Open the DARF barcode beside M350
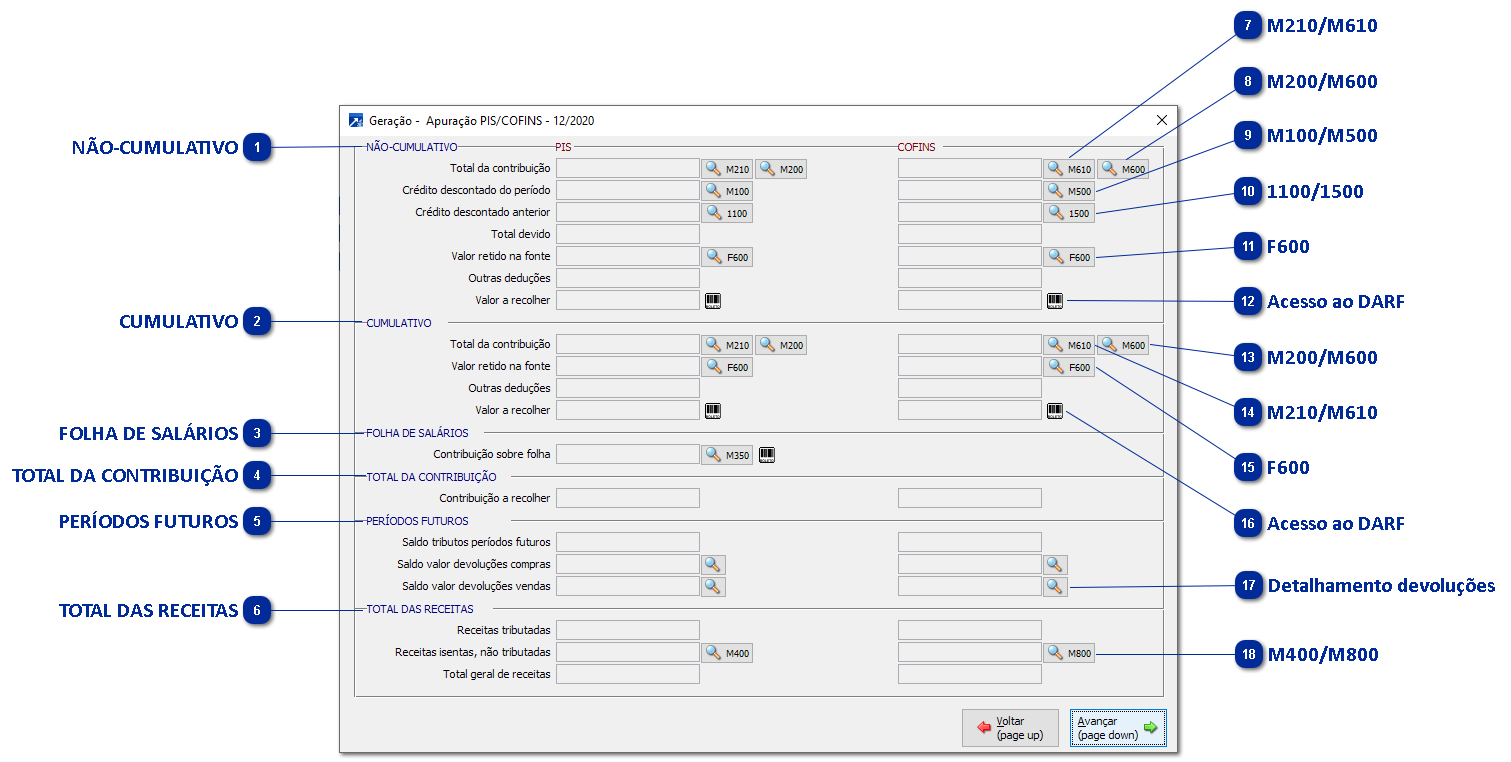This screenshot has width=1511, height=762. [x=767, y=455]
